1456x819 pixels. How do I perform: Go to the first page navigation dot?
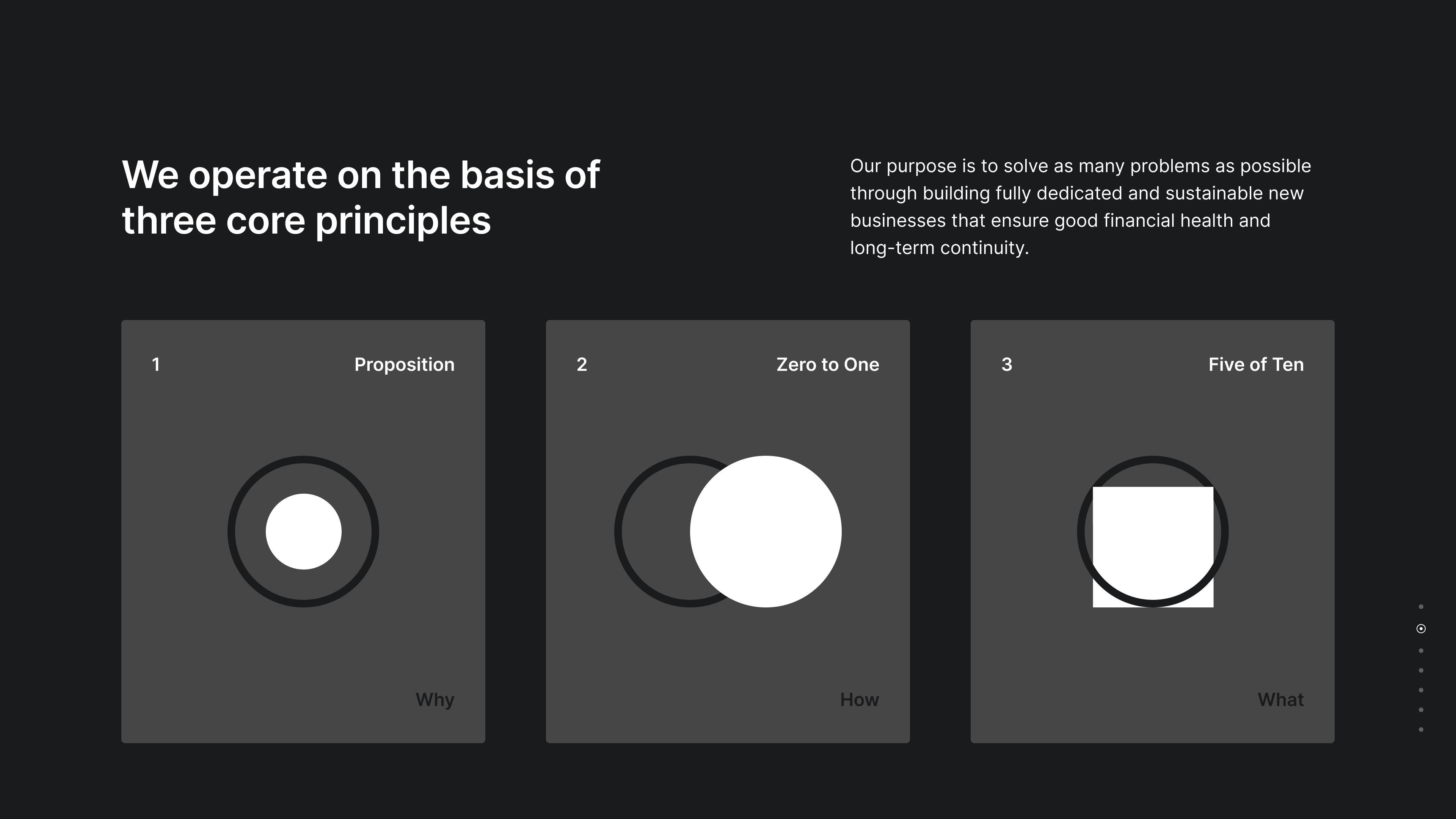(x=1421, y=607)
